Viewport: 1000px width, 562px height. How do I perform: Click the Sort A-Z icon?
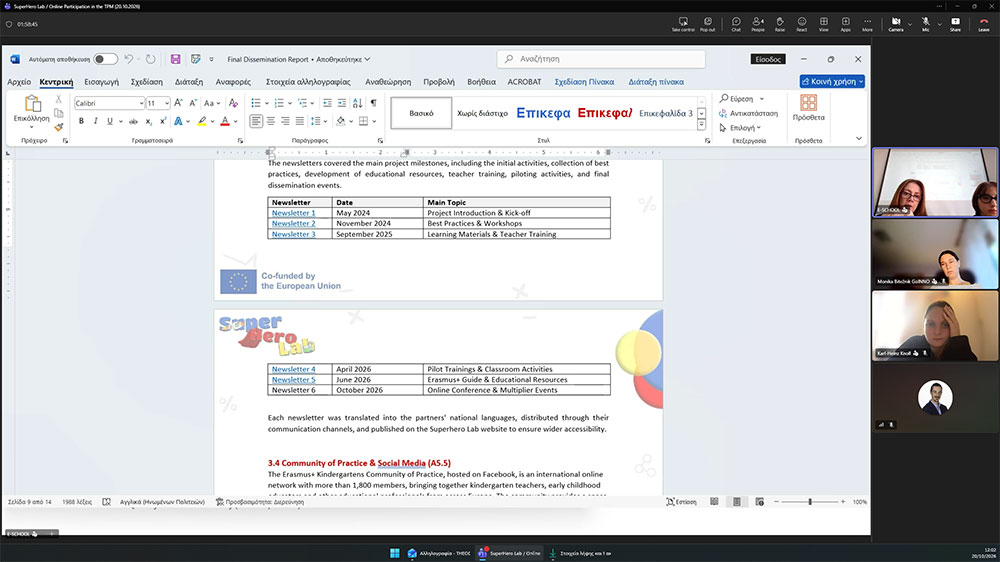coord(358,103)
